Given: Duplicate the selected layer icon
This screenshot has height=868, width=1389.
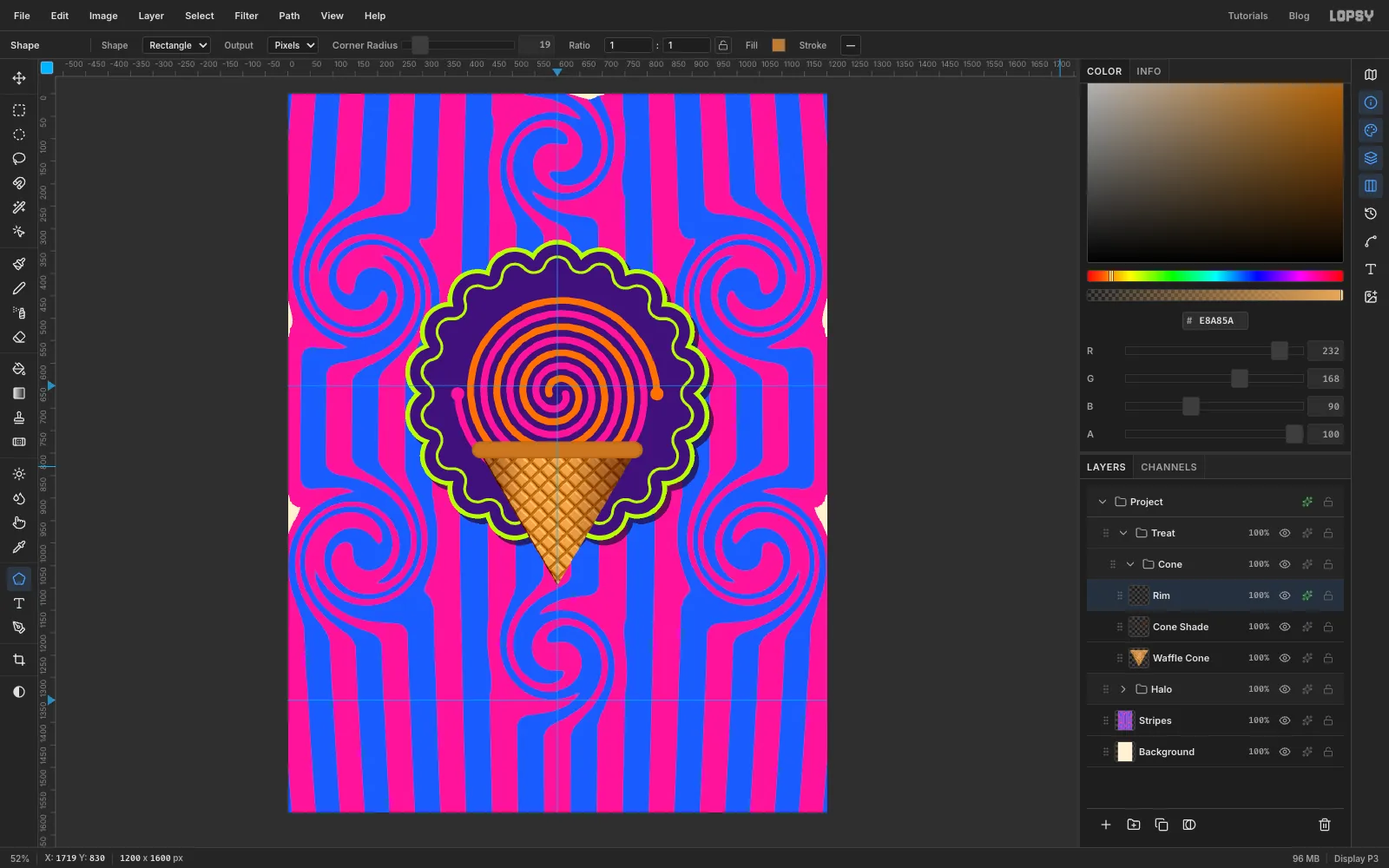Looking at the screenshot, I should point(1162,825).
